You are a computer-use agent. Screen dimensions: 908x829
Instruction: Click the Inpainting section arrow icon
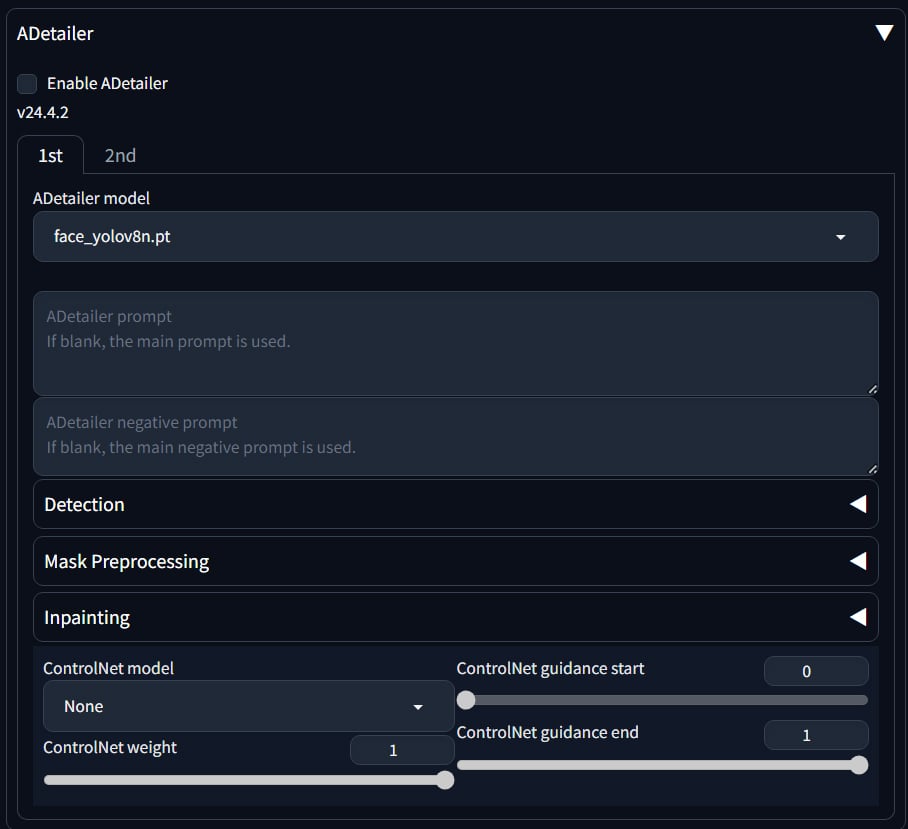[858, 617]
